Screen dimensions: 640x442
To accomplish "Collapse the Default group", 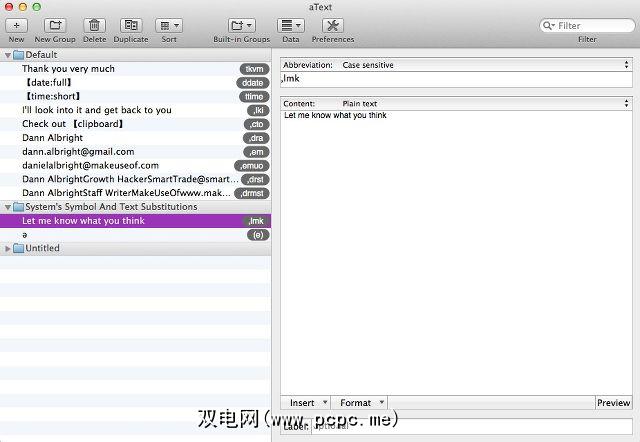I will pos(8,54).
